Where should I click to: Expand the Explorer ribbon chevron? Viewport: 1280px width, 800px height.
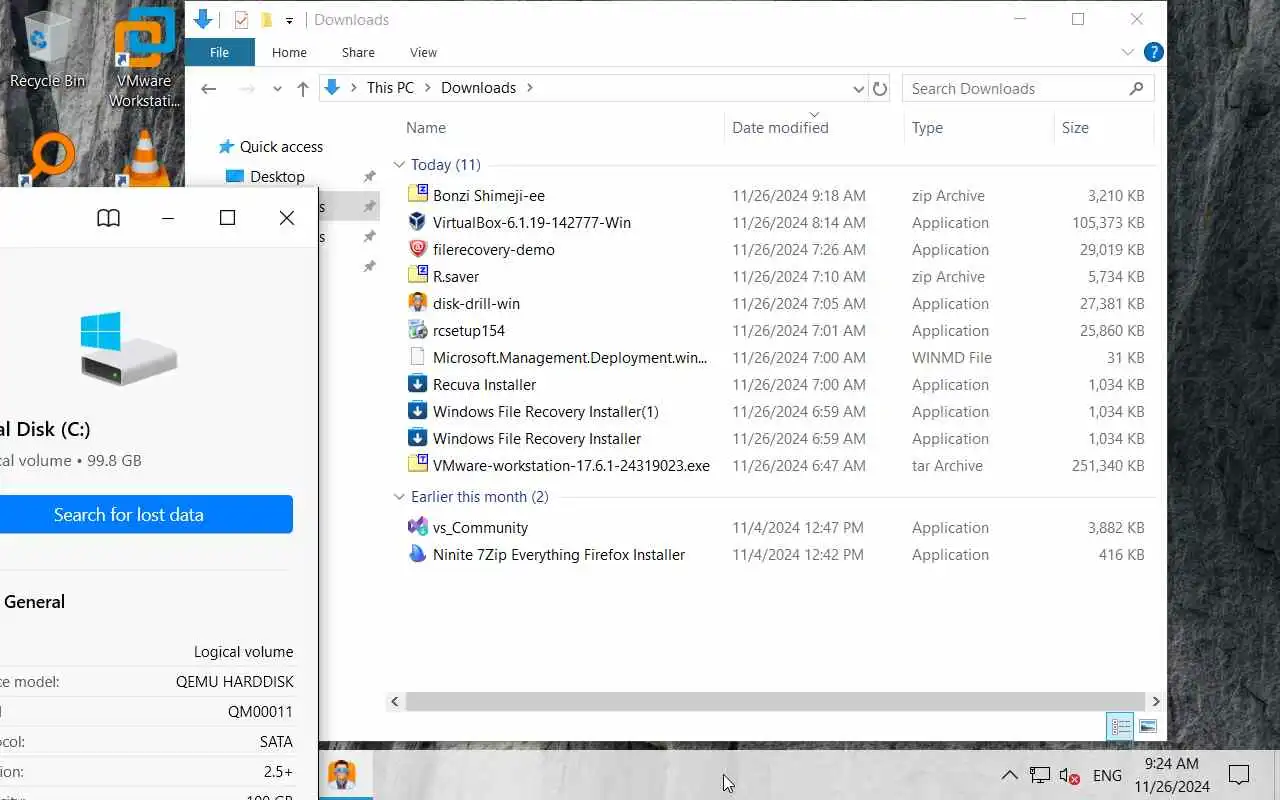1128,52
